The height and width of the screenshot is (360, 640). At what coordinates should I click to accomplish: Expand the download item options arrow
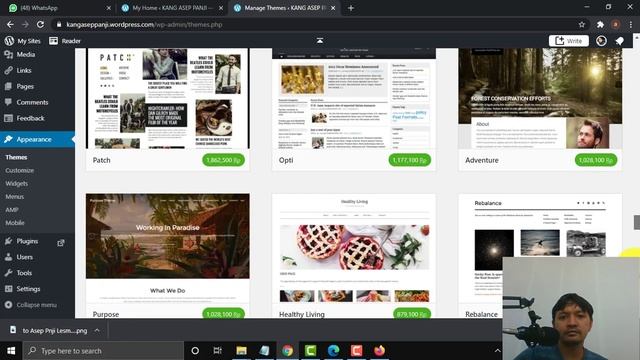pyautogui.click(x=97, y=330)
